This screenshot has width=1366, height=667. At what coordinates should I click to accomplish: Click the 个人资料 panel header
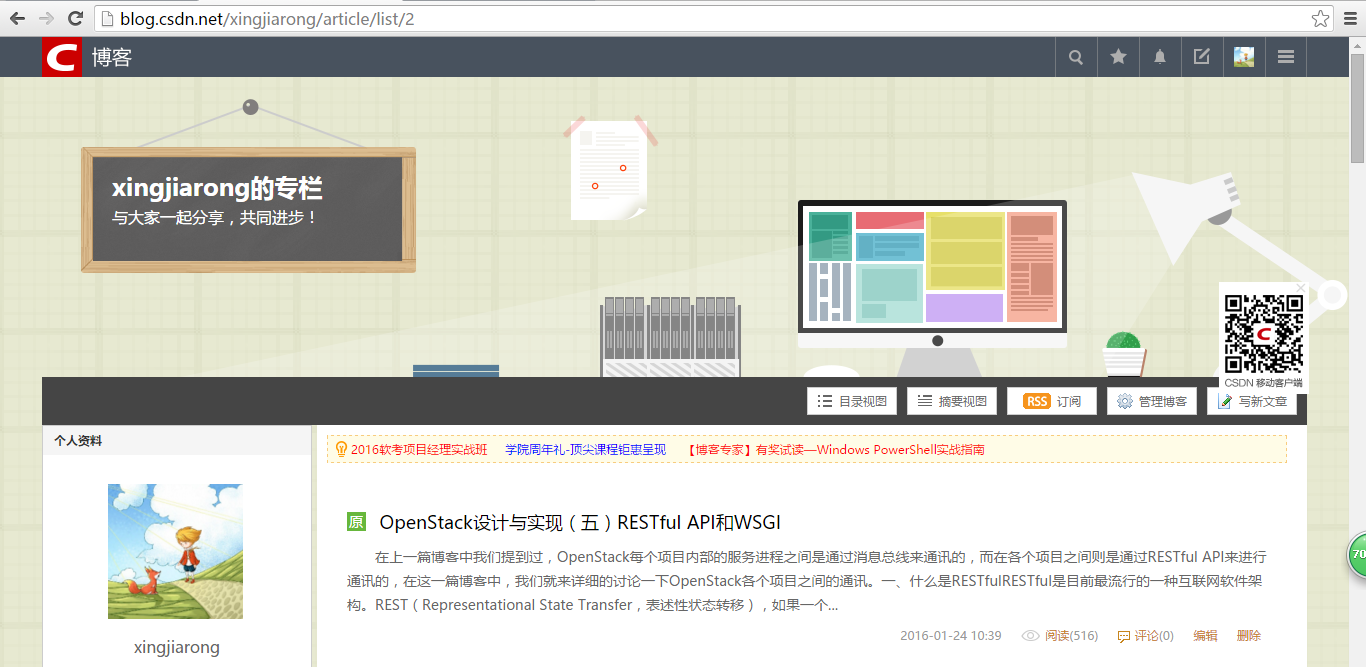point(177,440)
